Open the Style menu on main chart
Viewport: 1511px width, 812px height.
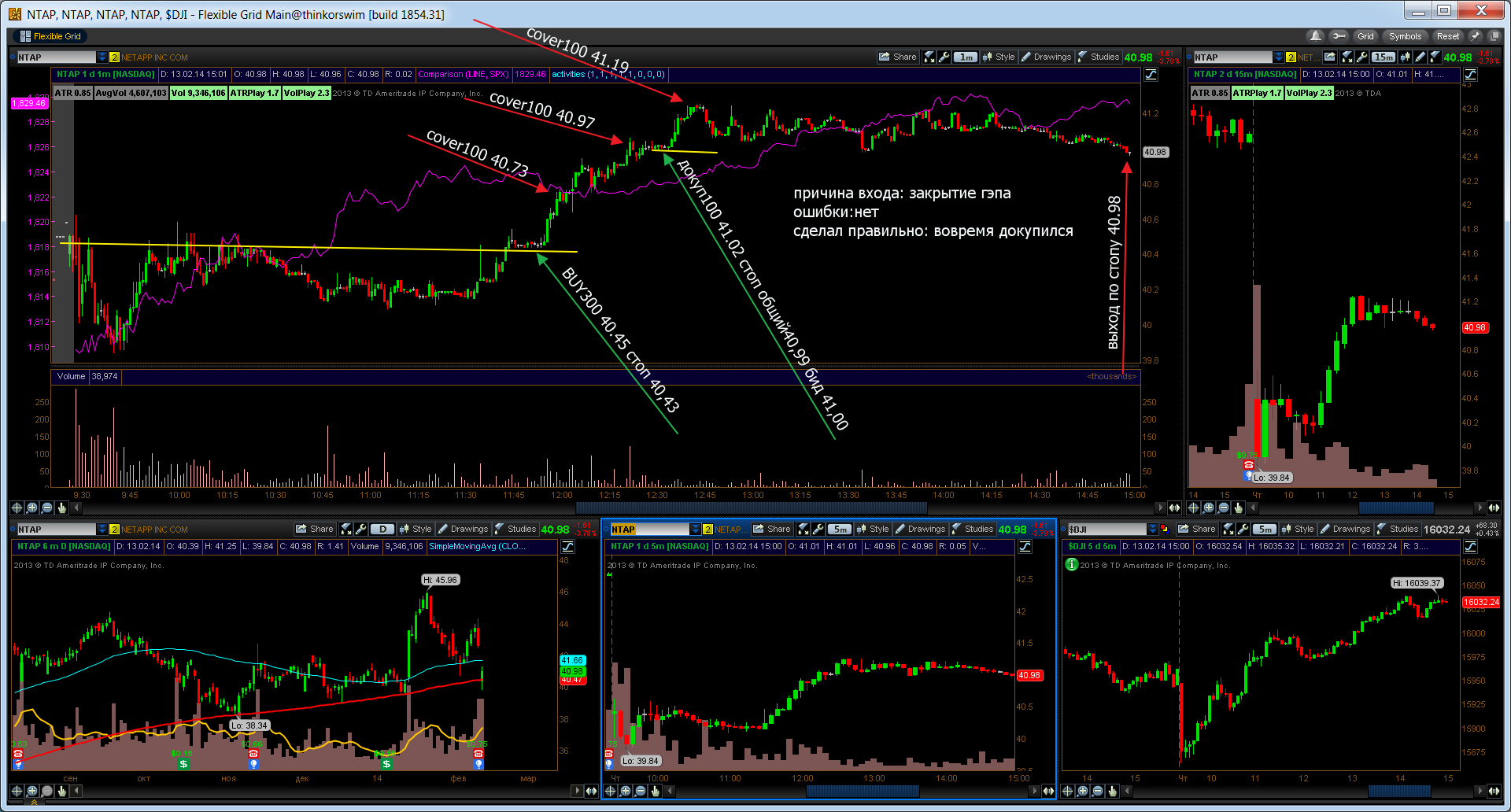[x=999, y=57]
